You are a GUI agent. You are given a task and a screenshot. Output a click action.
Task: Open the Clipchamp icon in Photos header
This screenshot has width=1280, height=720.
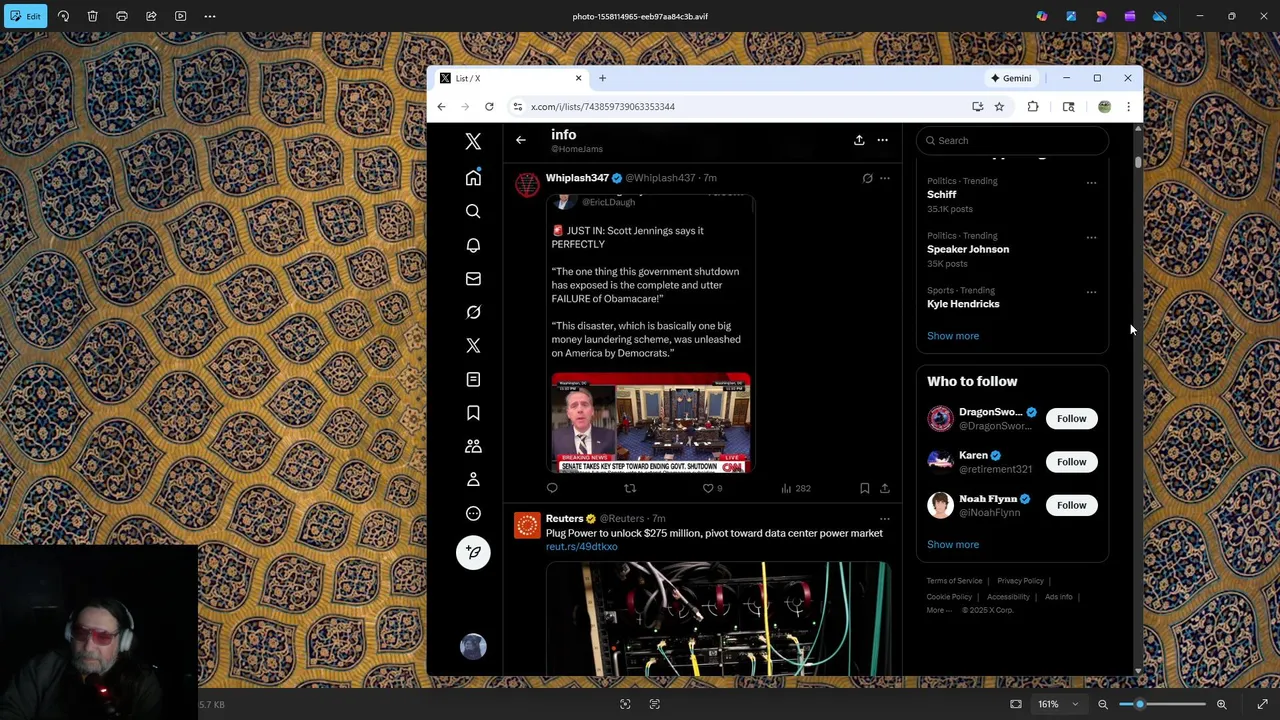pos(1130,16)
